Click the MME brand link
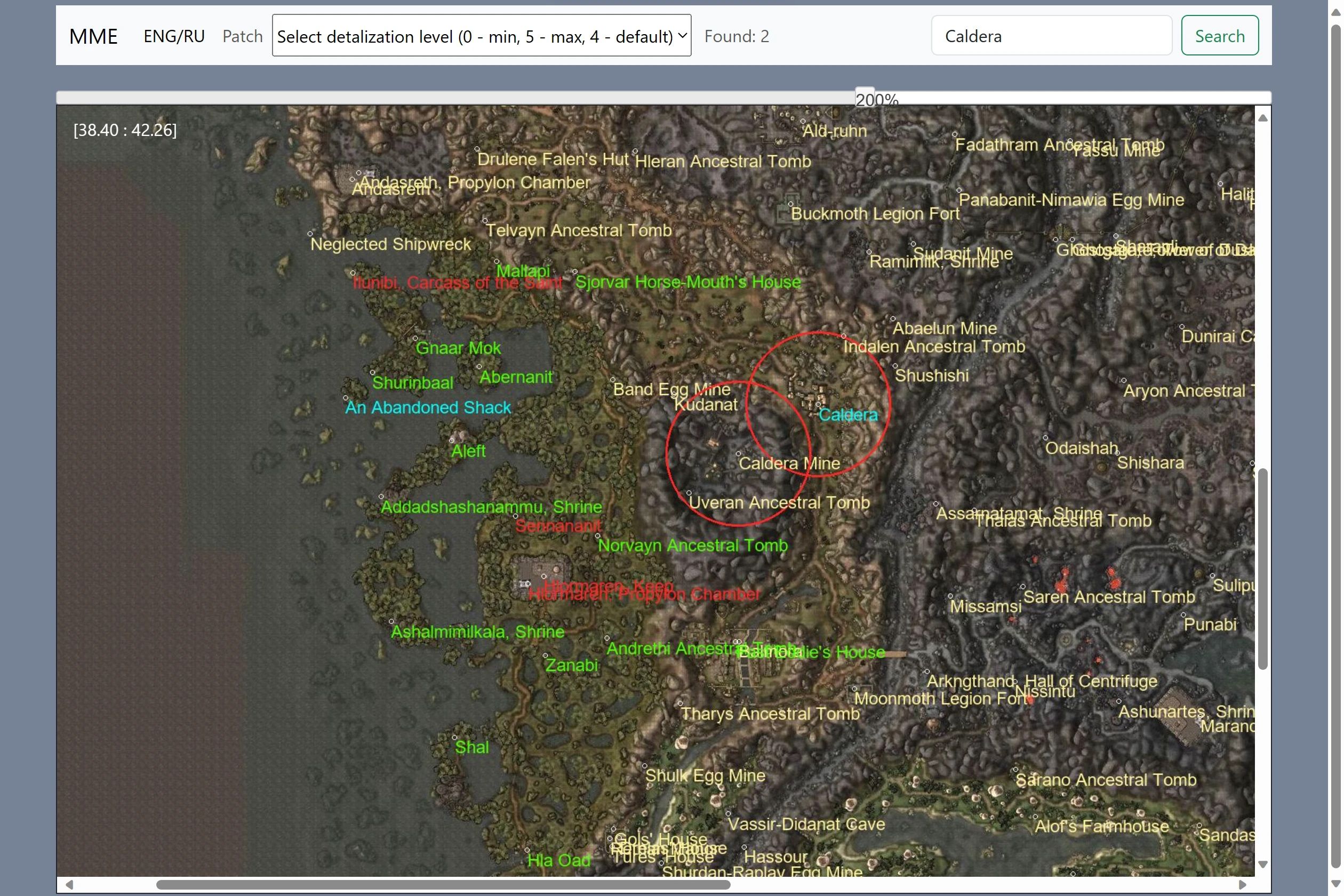This screenshot has height=896, width=1344. (93, 36)
